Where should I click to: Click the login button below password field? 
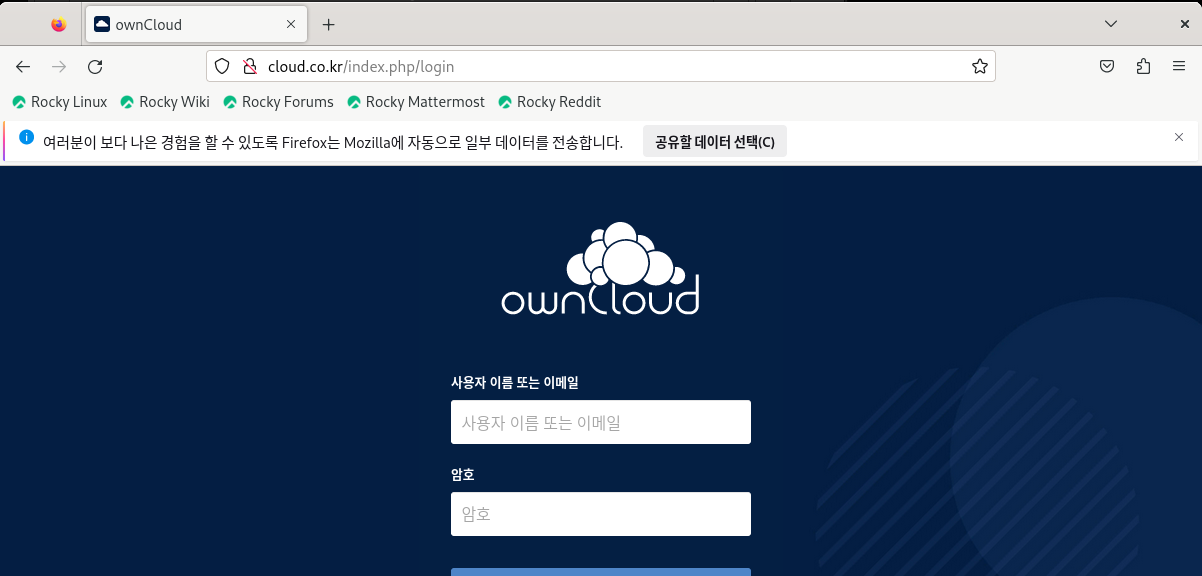(x=601, y=572)
